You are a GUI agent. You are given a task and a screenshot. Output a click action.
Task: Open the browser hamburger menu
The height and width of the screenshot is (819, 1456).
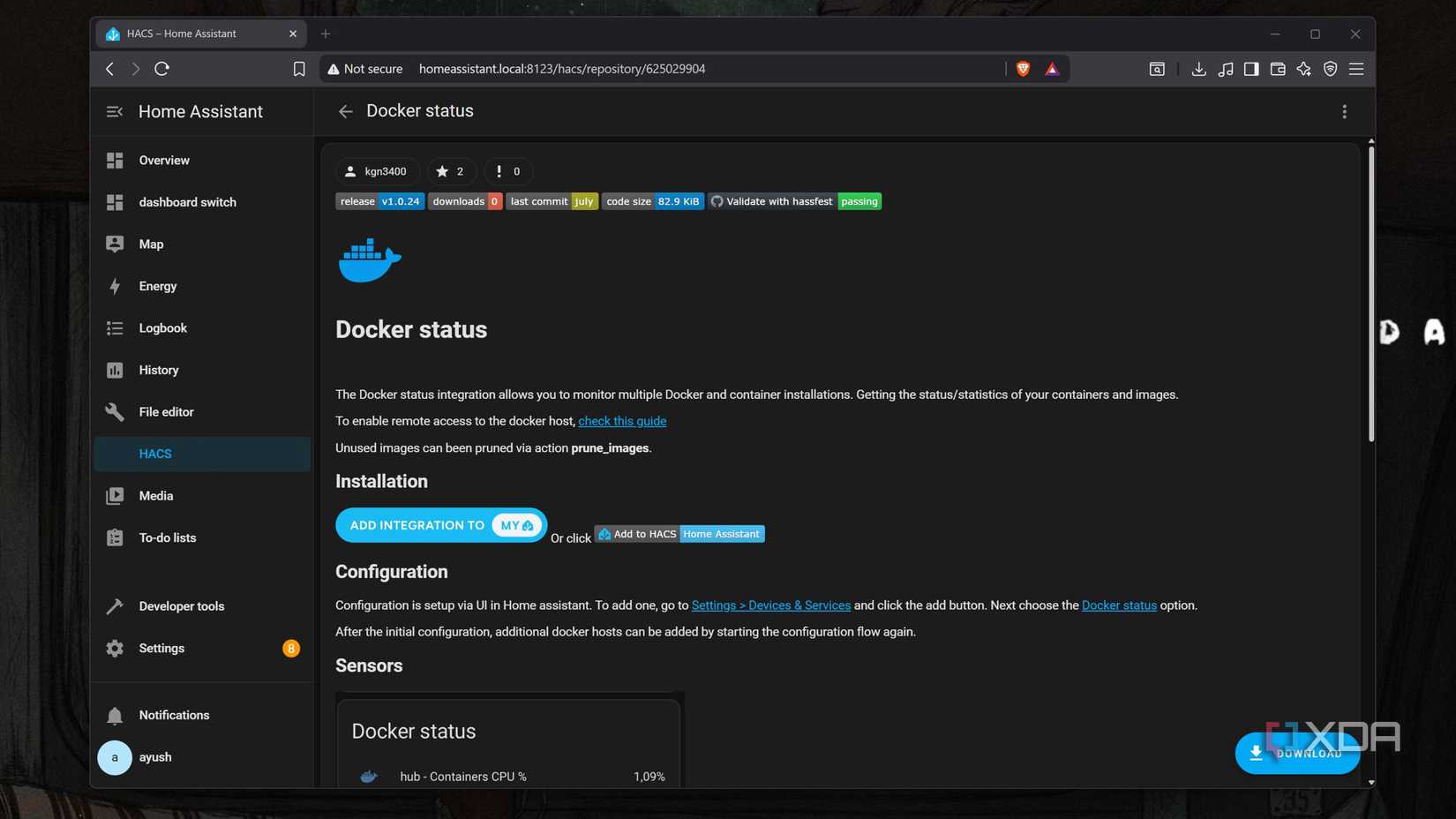click(1356, 68)
